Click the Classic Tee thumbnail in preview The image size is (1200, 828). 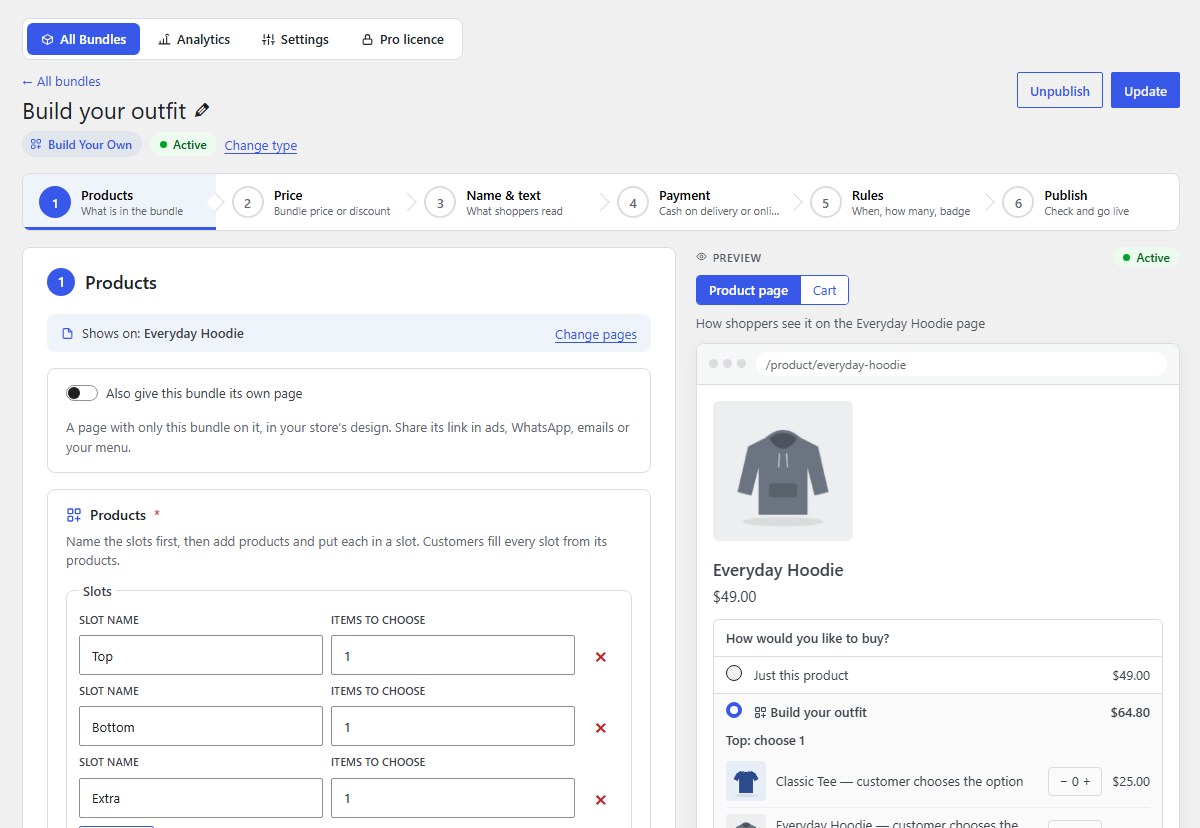pyautogui.click(x=746, y=781)
